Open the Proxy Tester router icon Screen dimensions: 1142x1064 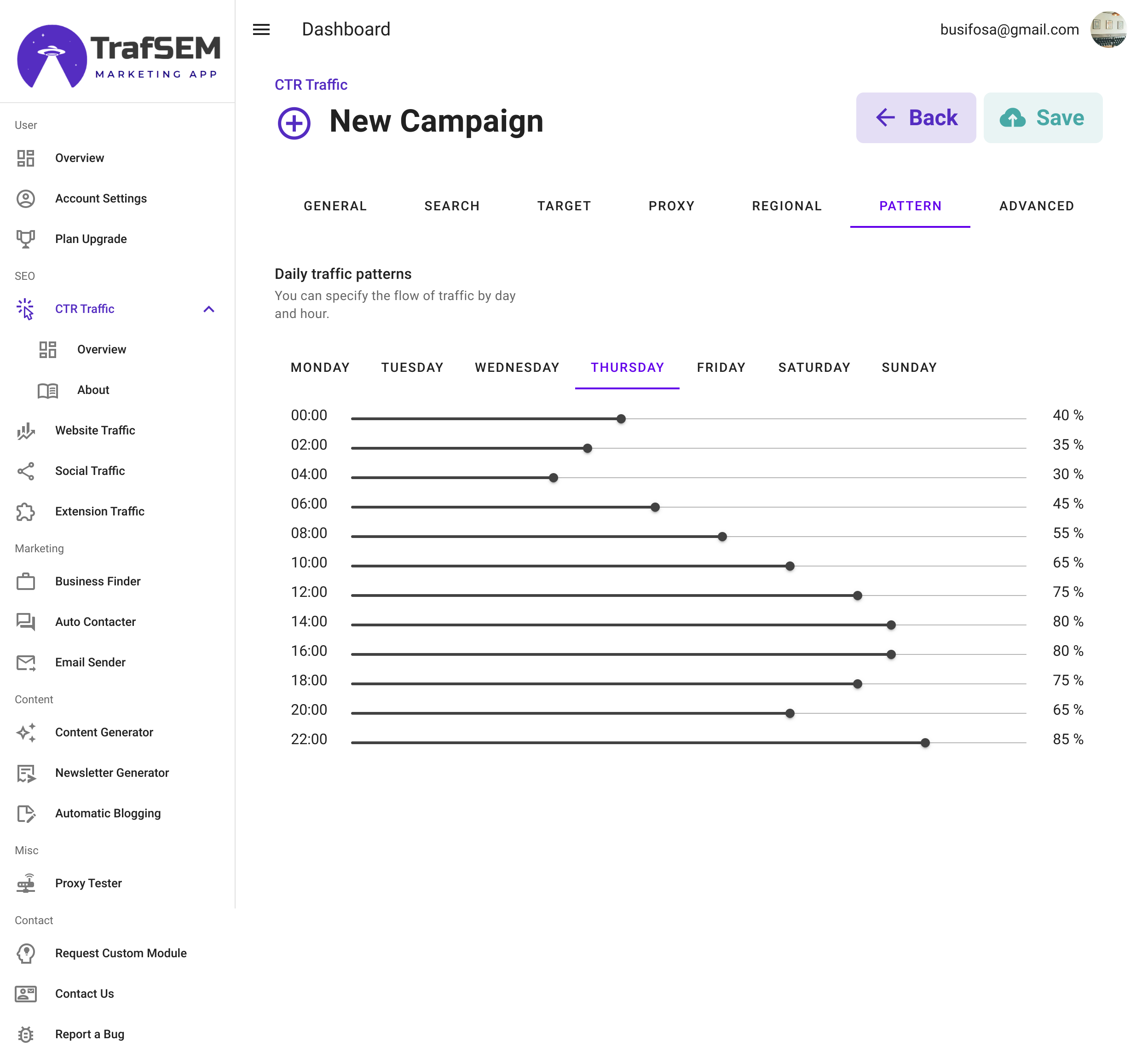[26, 883]
